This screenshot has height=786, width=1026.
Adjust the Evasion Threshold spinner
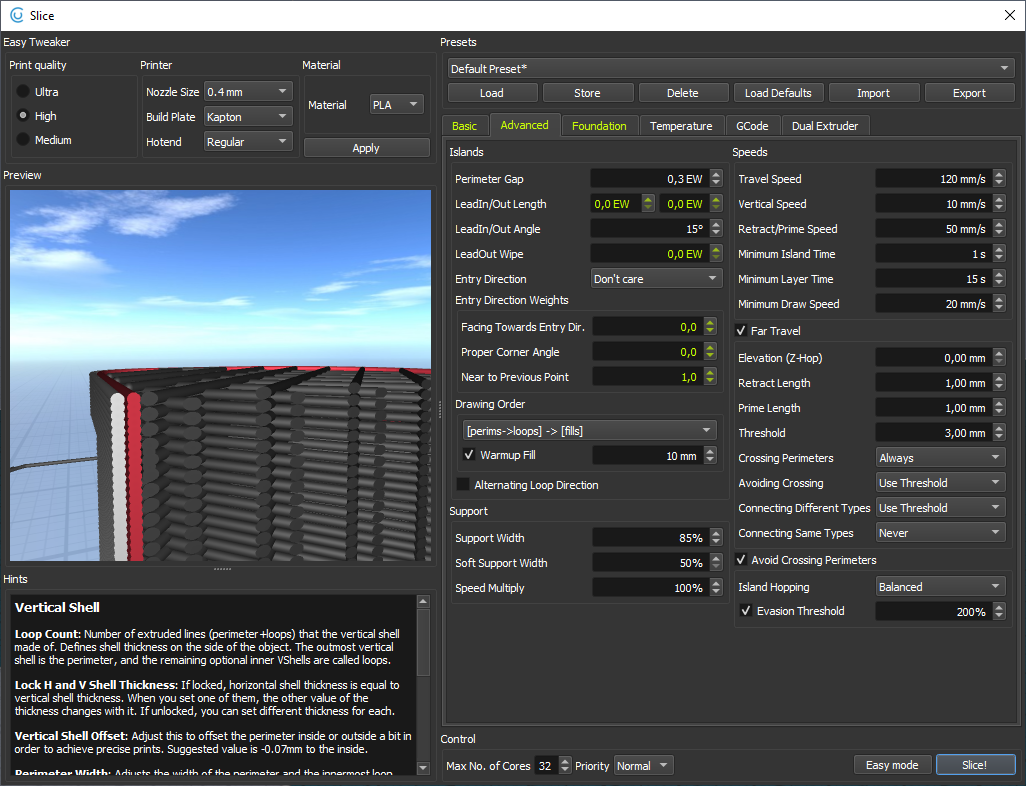click(x=999, y=611)
